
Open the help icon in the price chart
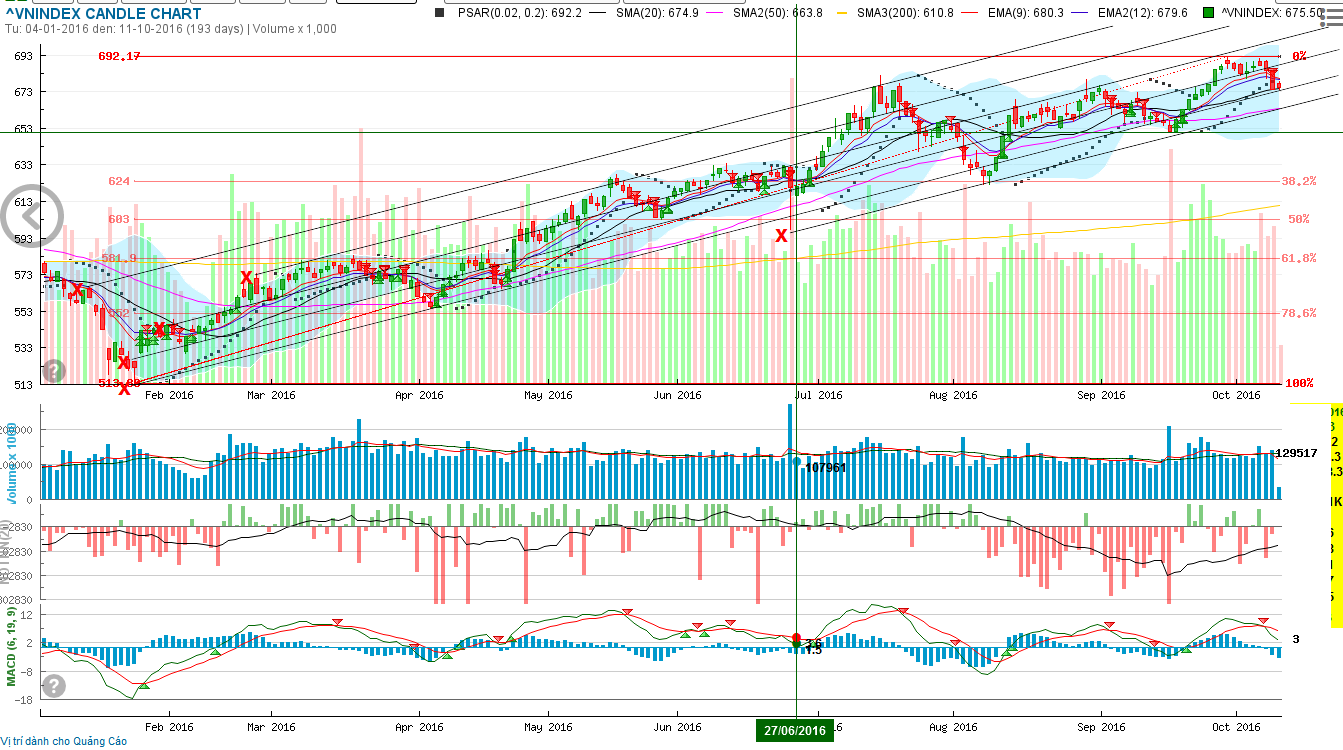coord(54,371)
